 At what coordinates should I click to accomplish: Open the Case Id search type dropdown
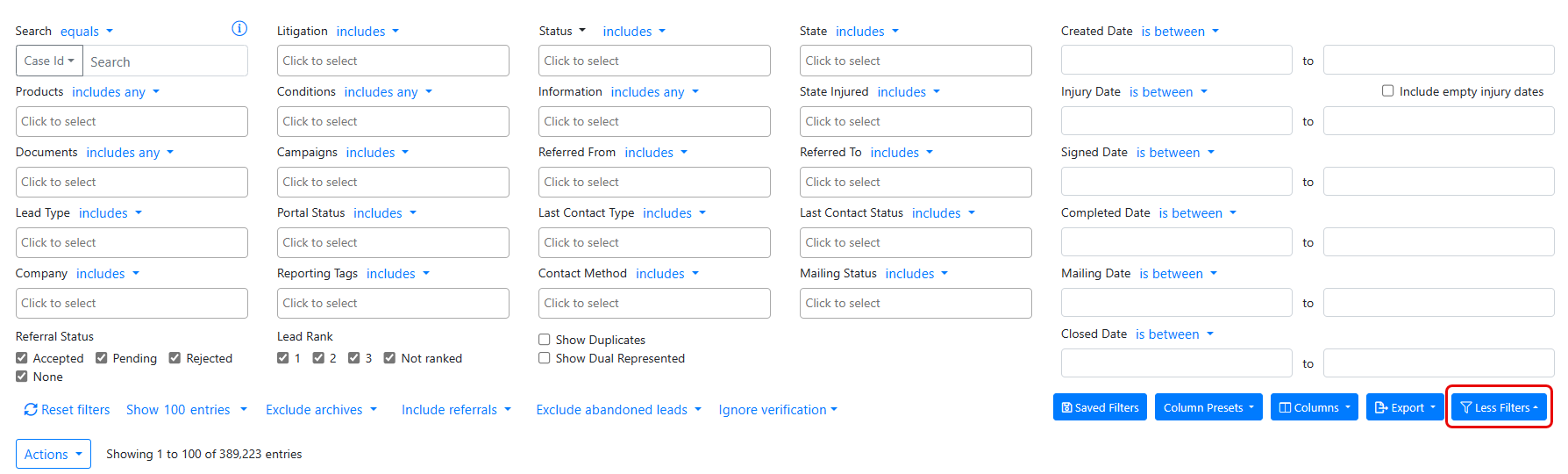49,61
